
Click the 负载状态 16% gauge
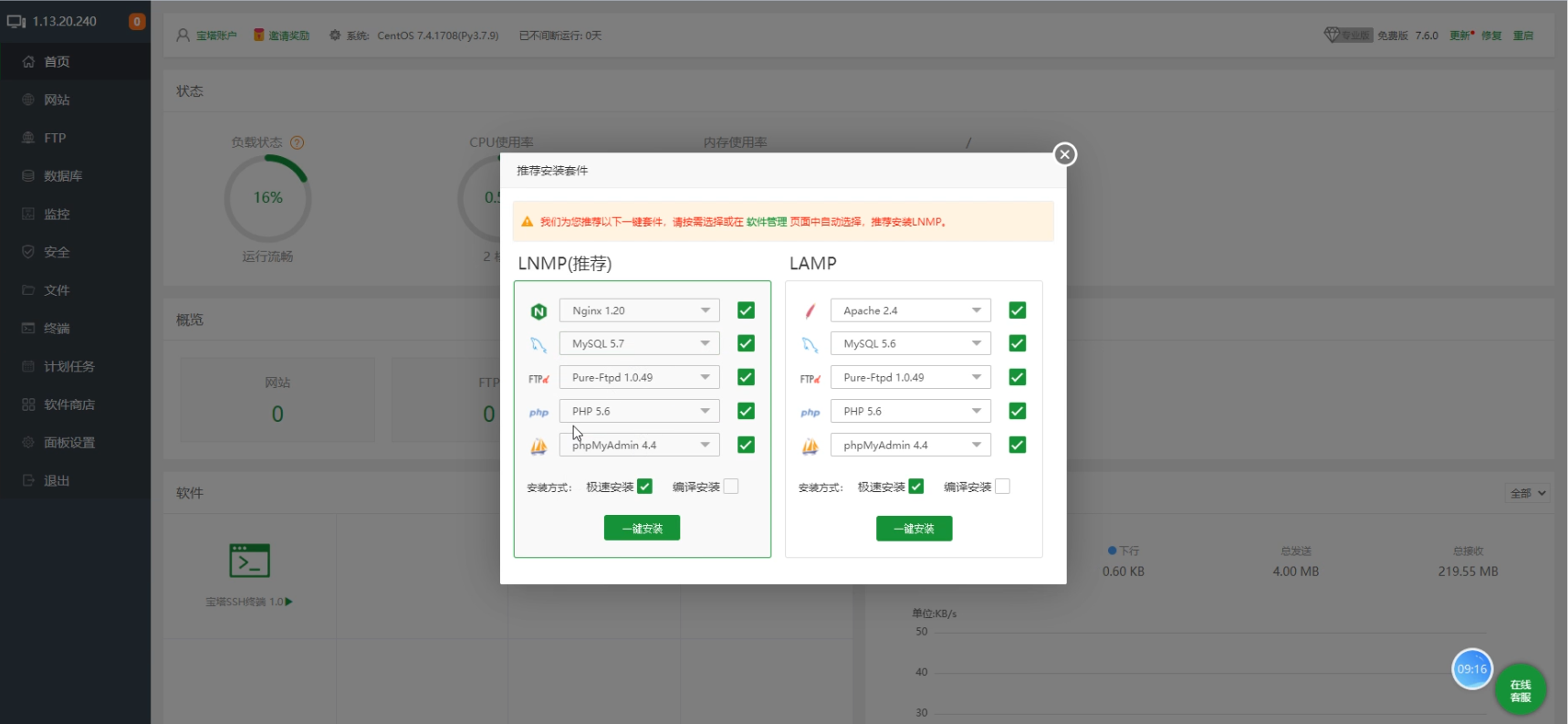(267, 198)
